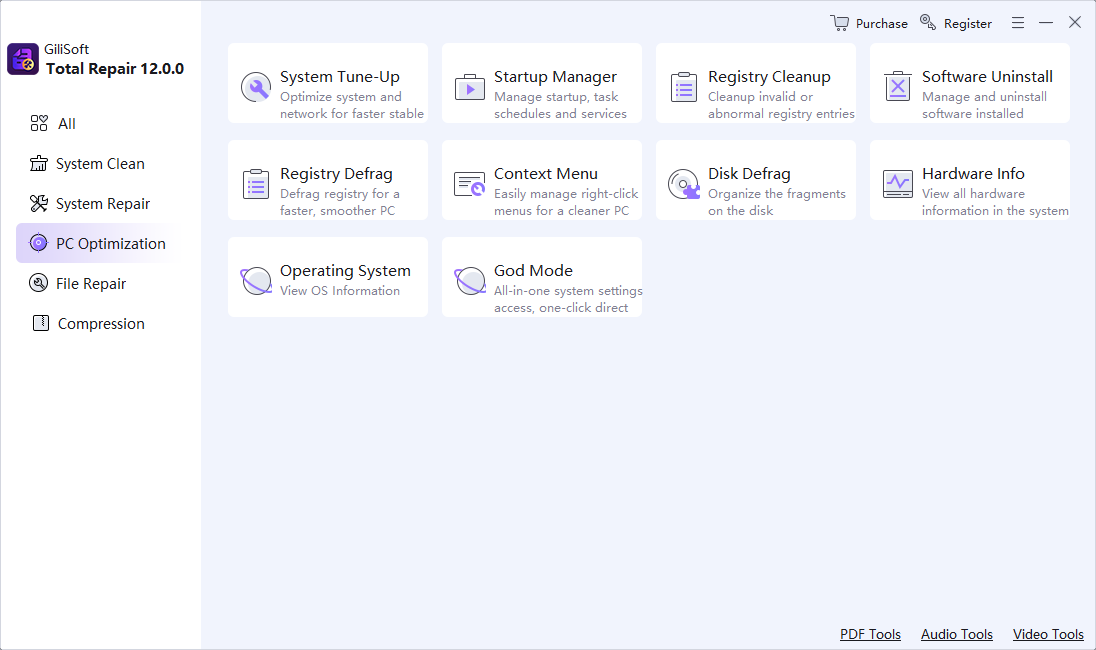Click the Disk Defrag disc icon
The image size is (1096, 650).
tap(684, 185)
